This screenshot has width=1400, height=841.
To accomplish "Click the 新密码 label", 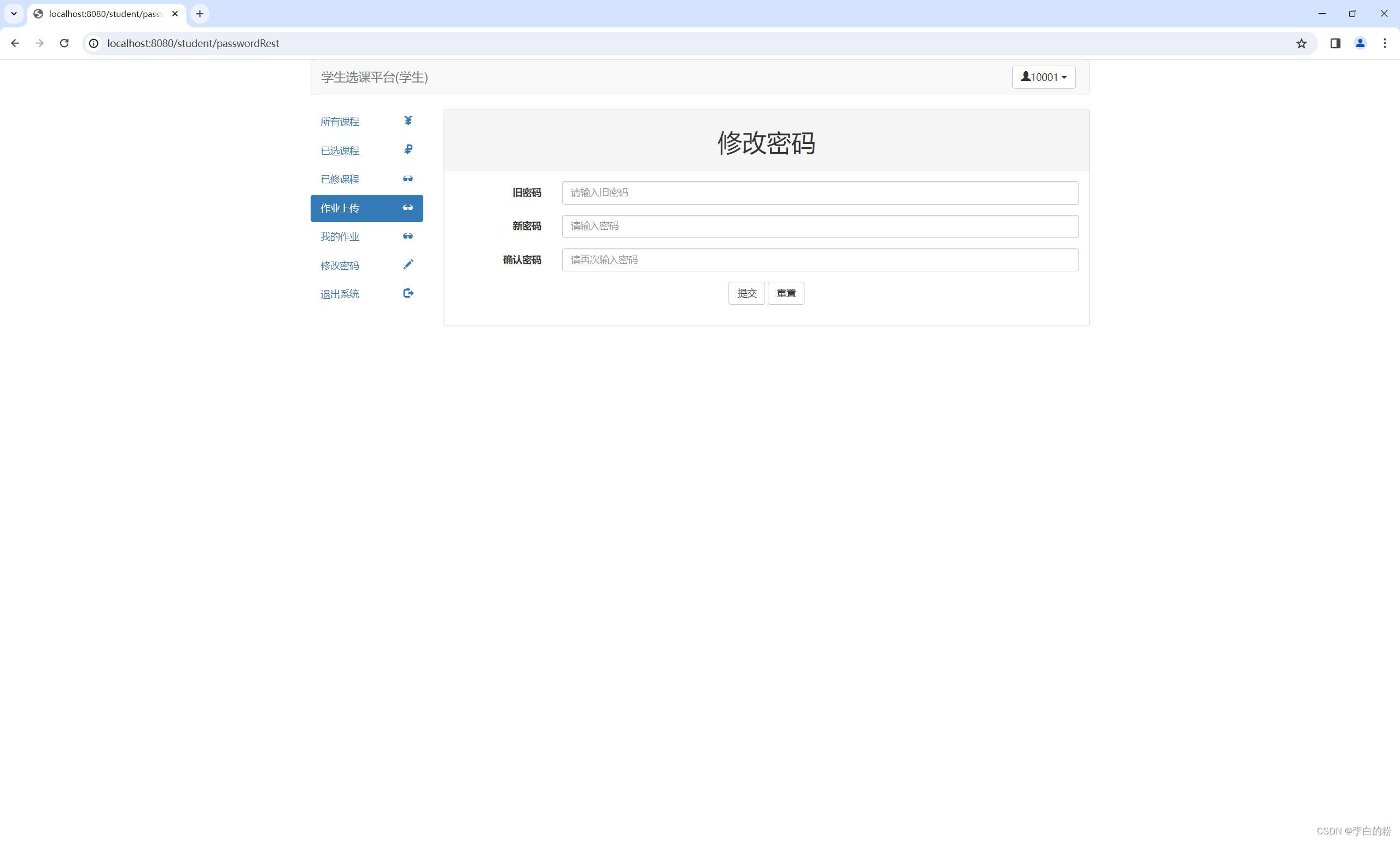I will [527, 226].
